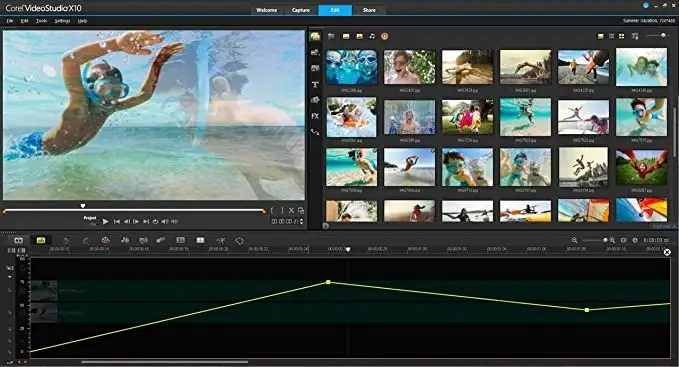679x367 pixels.
Task: Set the Mark-out bracket in preview
Action: coord(281,210)
